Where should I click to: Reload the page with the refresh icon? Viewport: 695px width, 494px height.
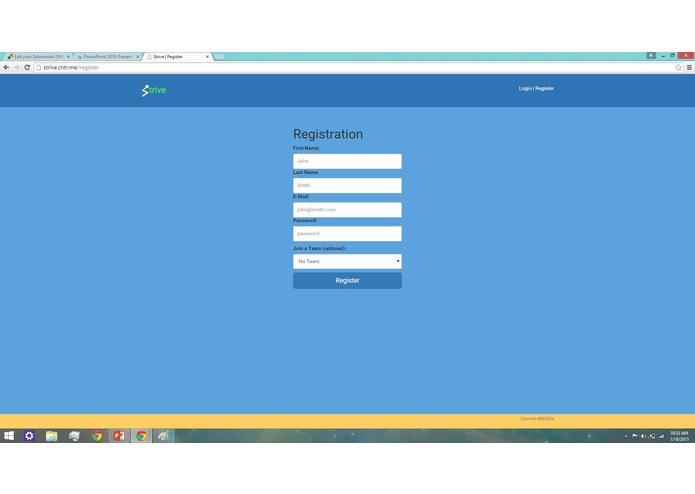[x=27, y=67]
